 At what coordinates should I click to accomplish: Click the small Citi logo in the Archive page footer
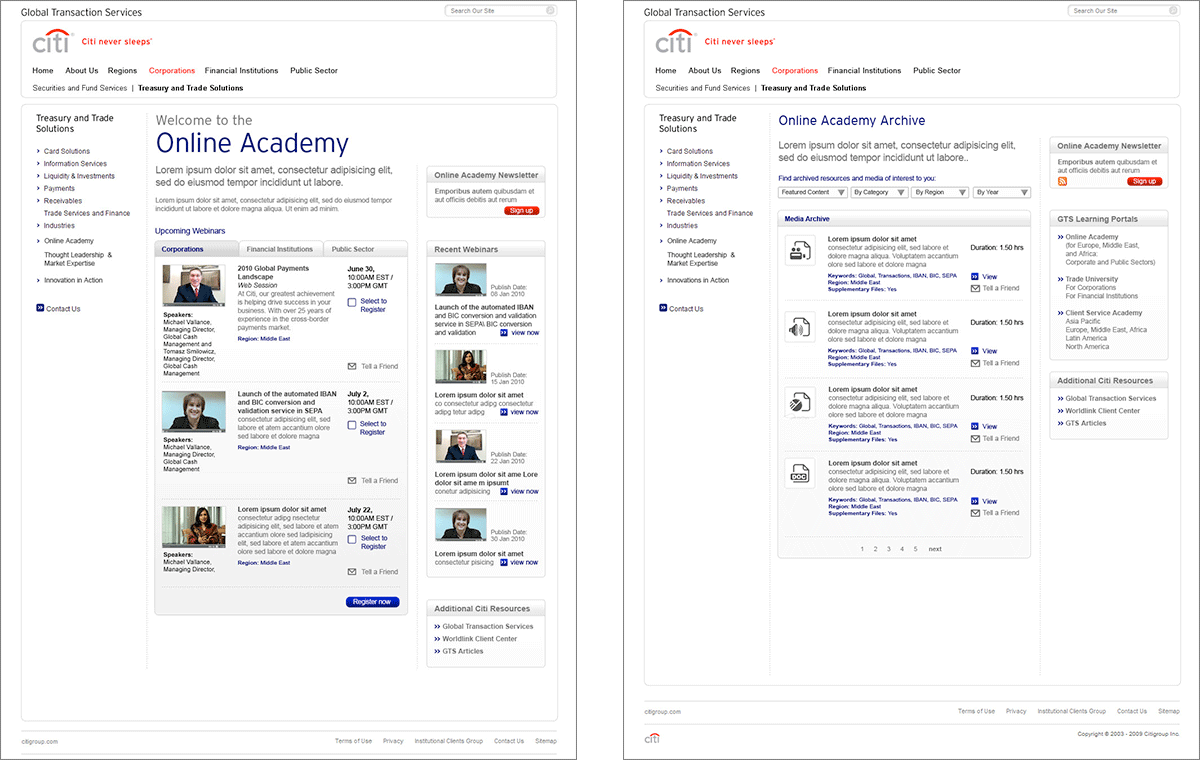tap(652, 736)
